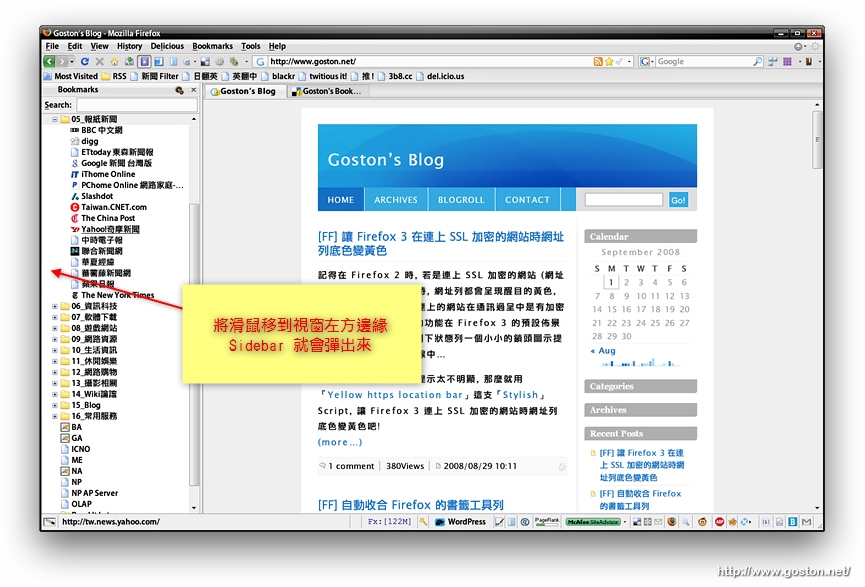The width and height of the screenshot is (865, 587).
Task: Open the ARCHIVES blog navigation link
Action: click(x=396, y=200)
